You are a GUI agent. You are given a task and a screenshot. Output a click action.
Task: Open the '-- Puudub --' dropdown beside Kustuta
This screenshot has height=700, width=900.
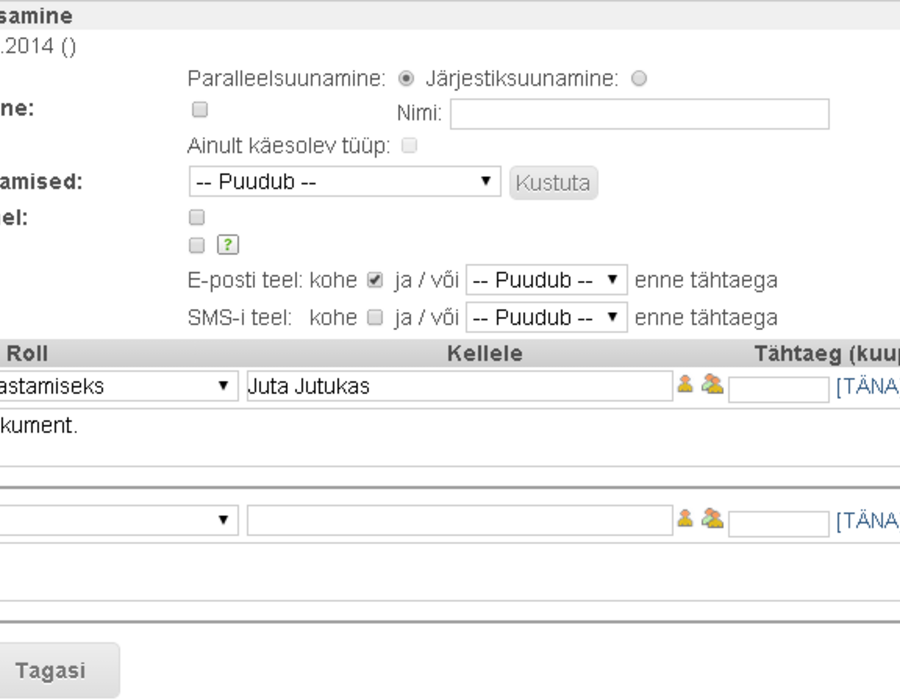(344, 182)
